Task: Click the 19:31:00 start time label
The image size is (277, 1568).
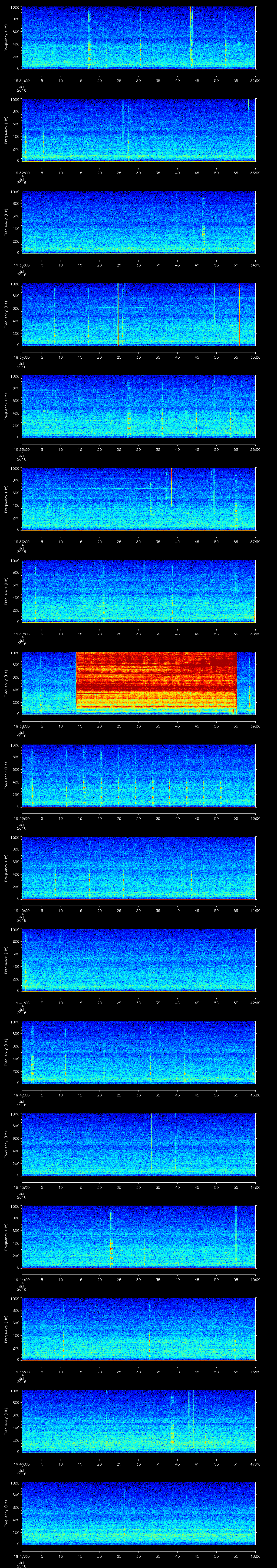Action: (22, 80)
